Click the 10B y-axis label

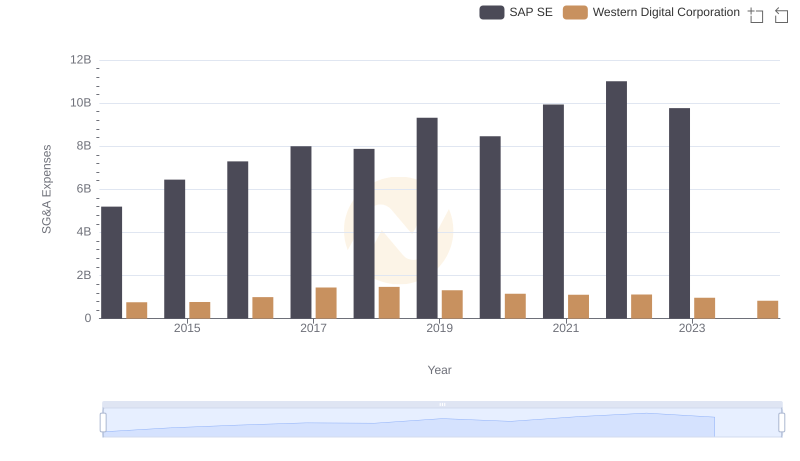click(x=81, y=103)
